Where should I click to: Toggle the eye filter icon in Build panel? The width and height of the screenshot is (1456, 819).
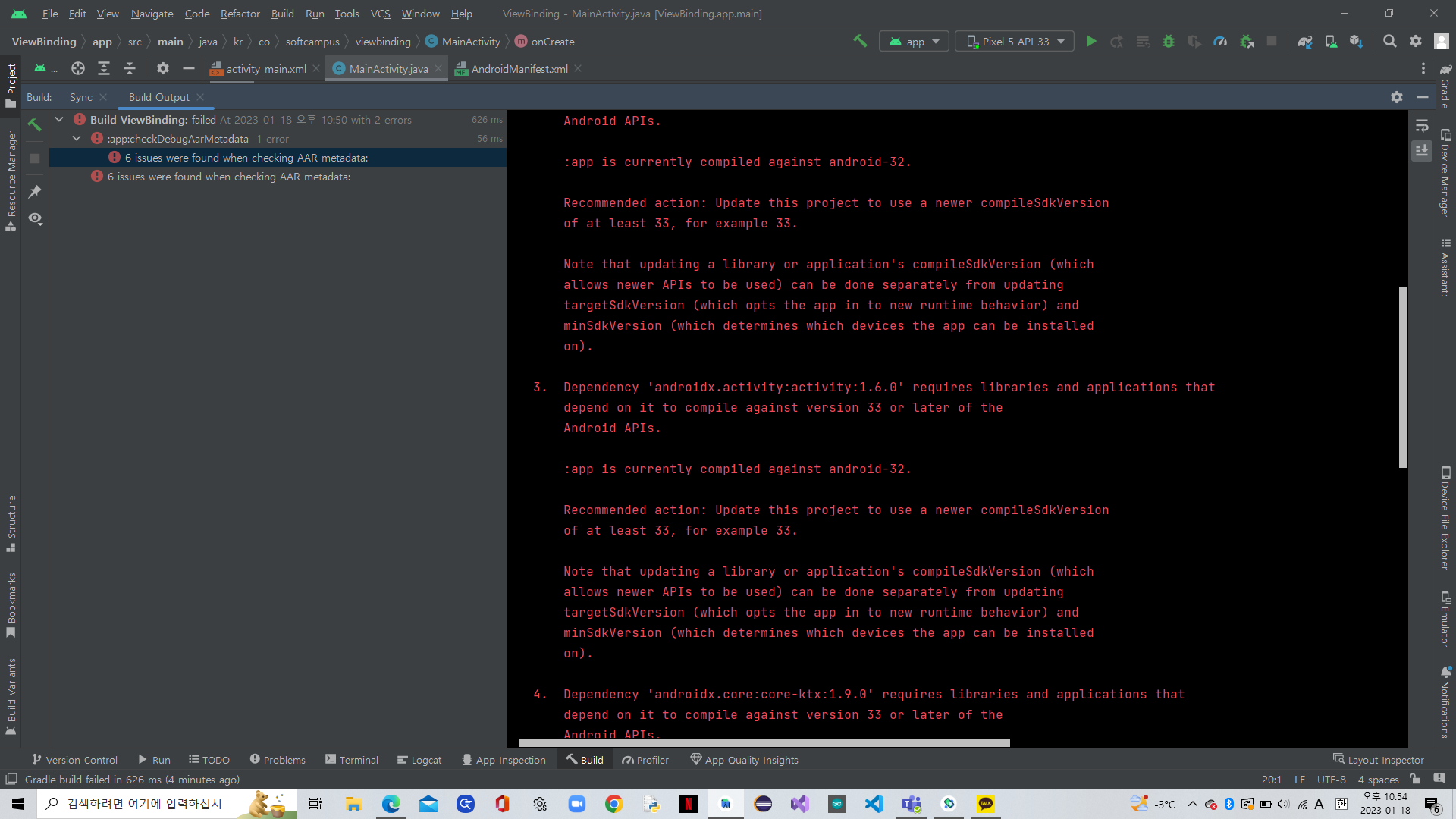[x=35, y=218]
